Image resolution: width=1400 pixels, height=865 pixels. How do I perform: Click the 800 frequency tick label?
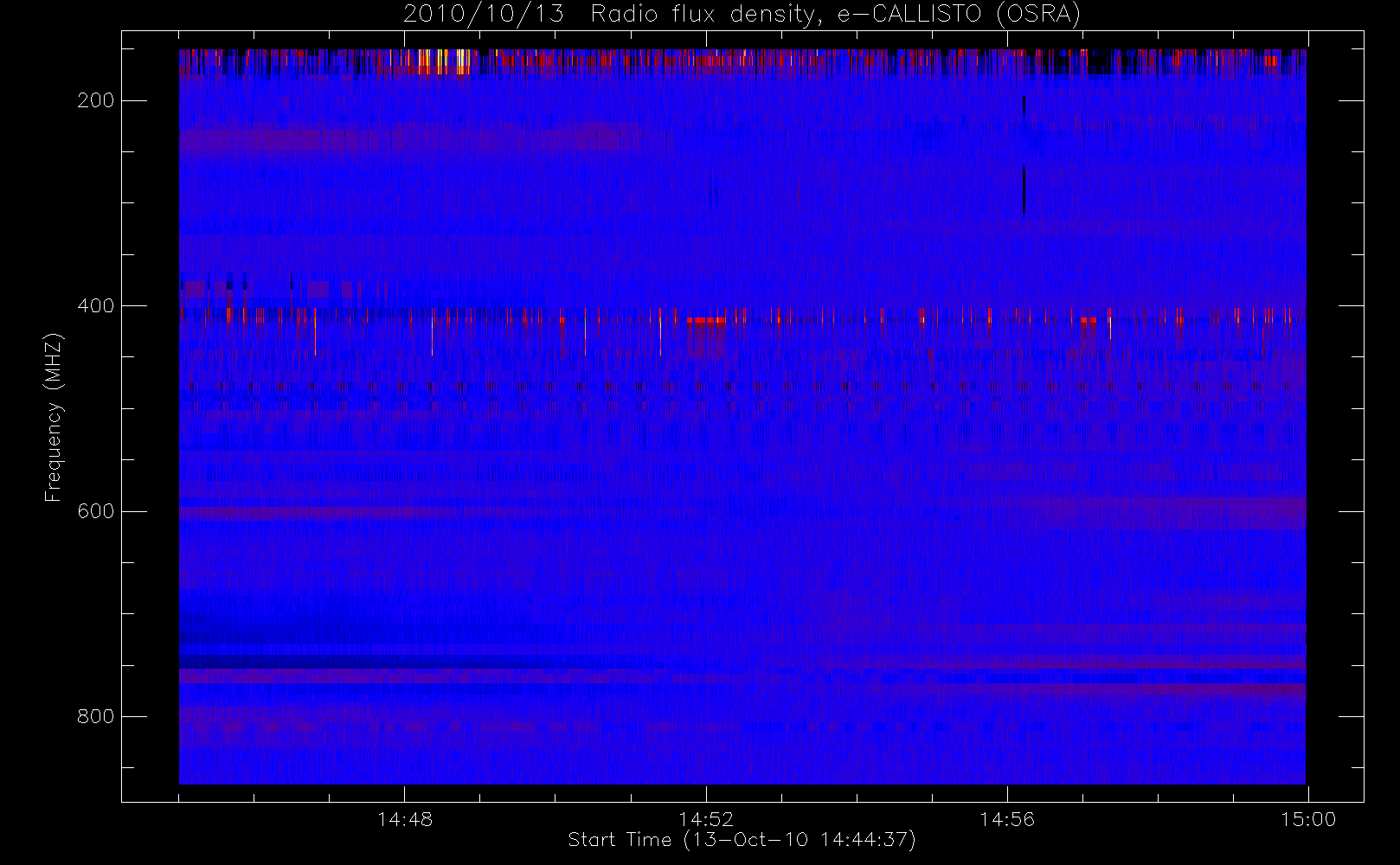[x=95, y=716]
